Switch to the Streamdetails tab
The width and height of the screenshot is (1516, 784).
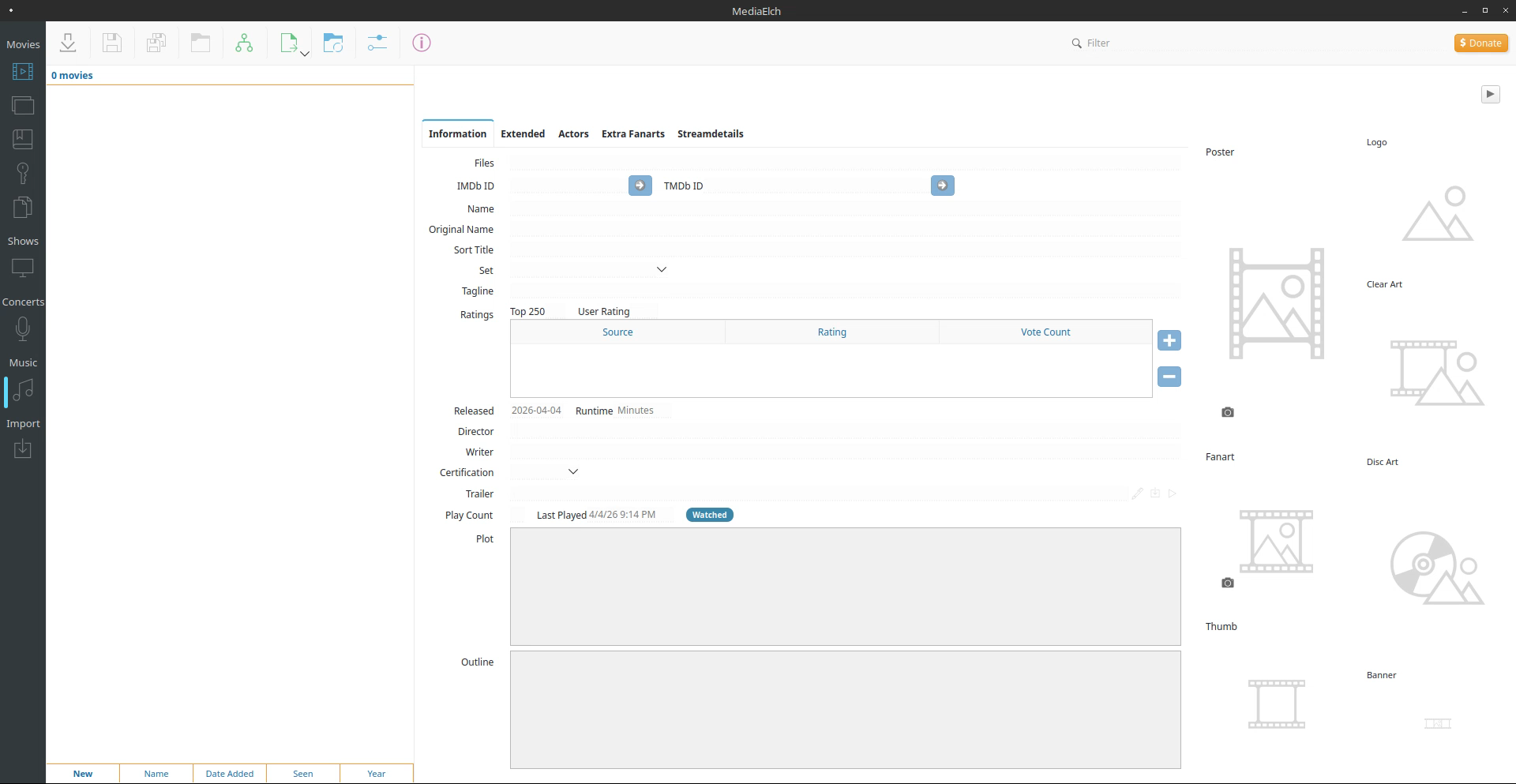(710, 133)
